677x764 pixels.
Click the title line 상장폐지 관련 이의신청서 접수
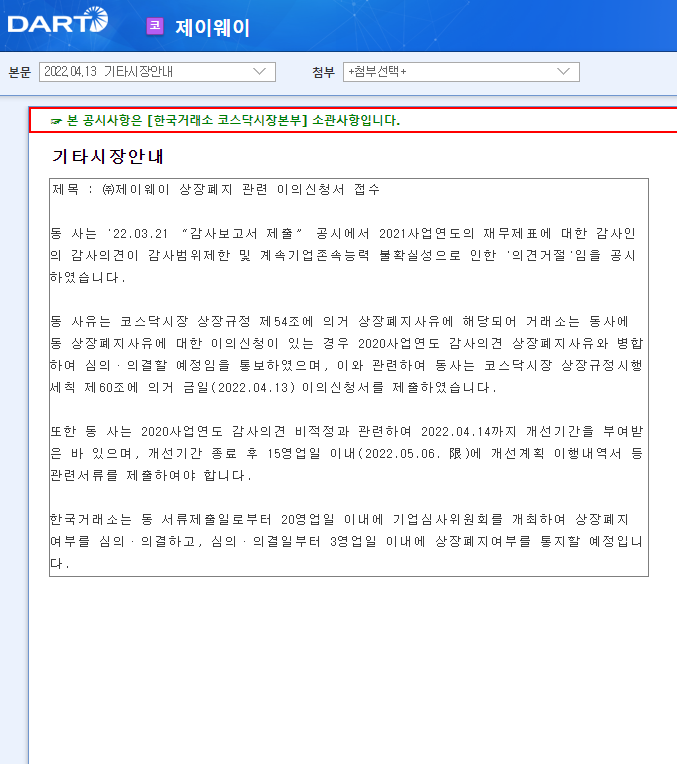pos(216,190)
